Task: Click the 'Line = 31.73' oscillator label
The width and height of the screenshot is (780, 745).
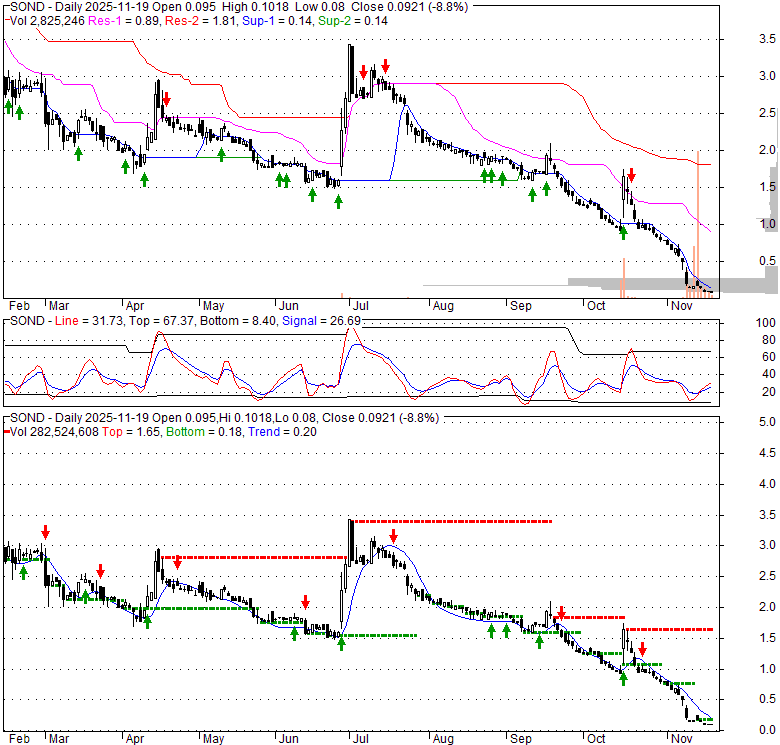Action: coord(89,321)
